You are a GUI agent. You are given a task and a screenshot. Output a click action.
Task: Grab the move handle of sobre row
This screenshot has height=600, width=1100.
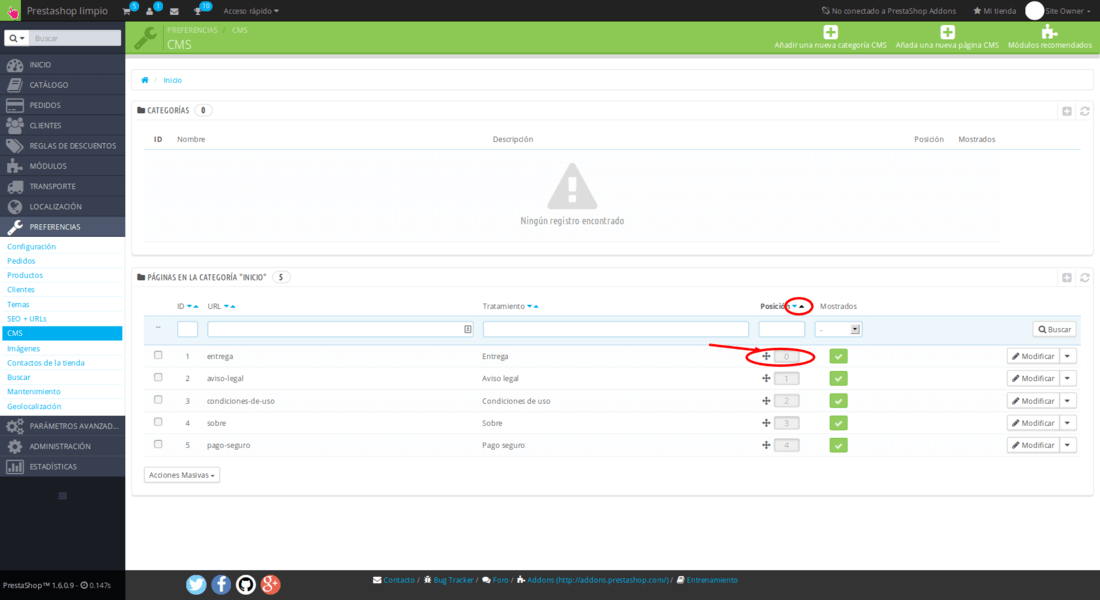click(x=766, y=423)
